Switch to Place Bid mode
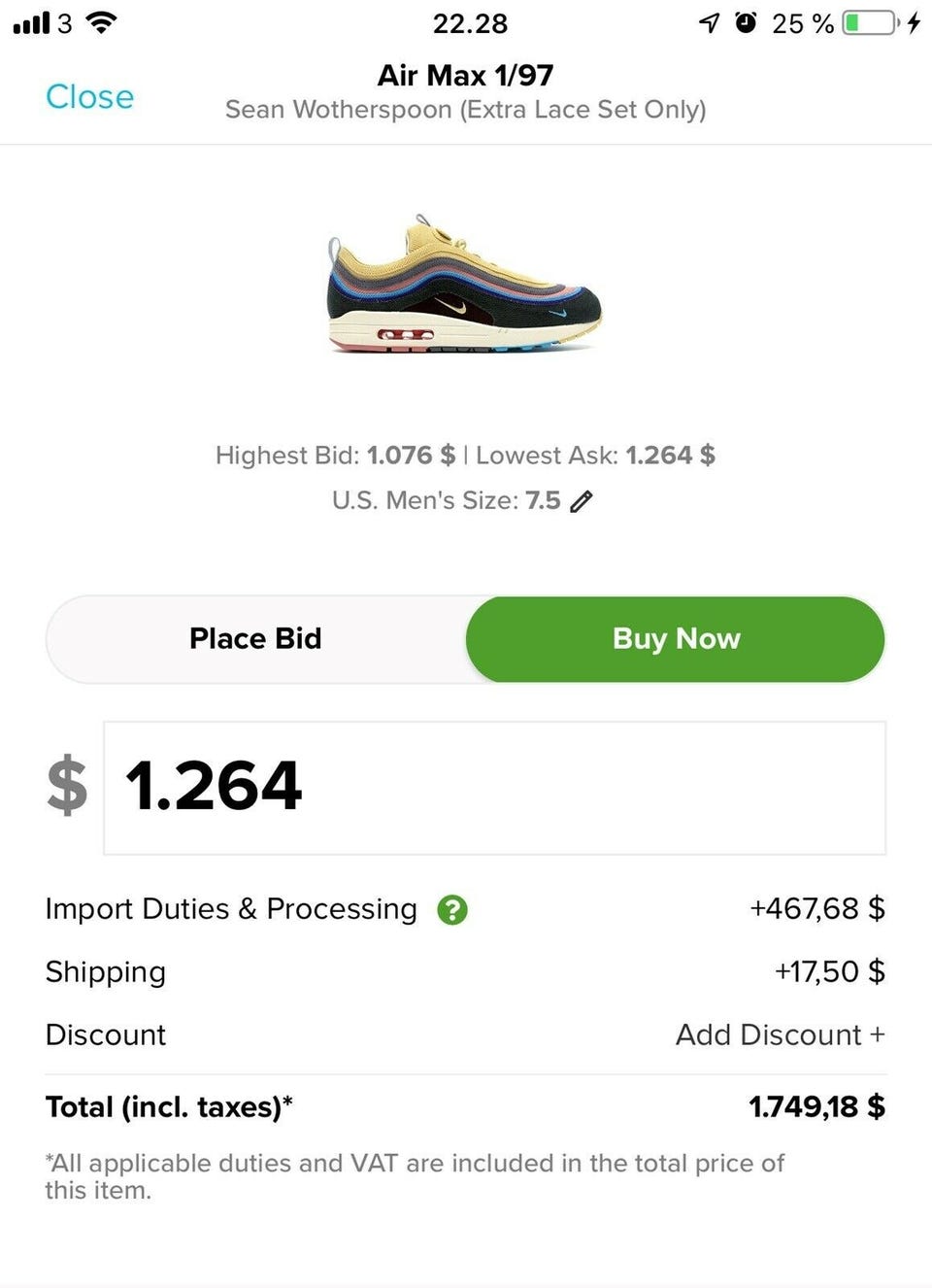This screenshot has height=1288, width=932. click(x=255, y=638)
